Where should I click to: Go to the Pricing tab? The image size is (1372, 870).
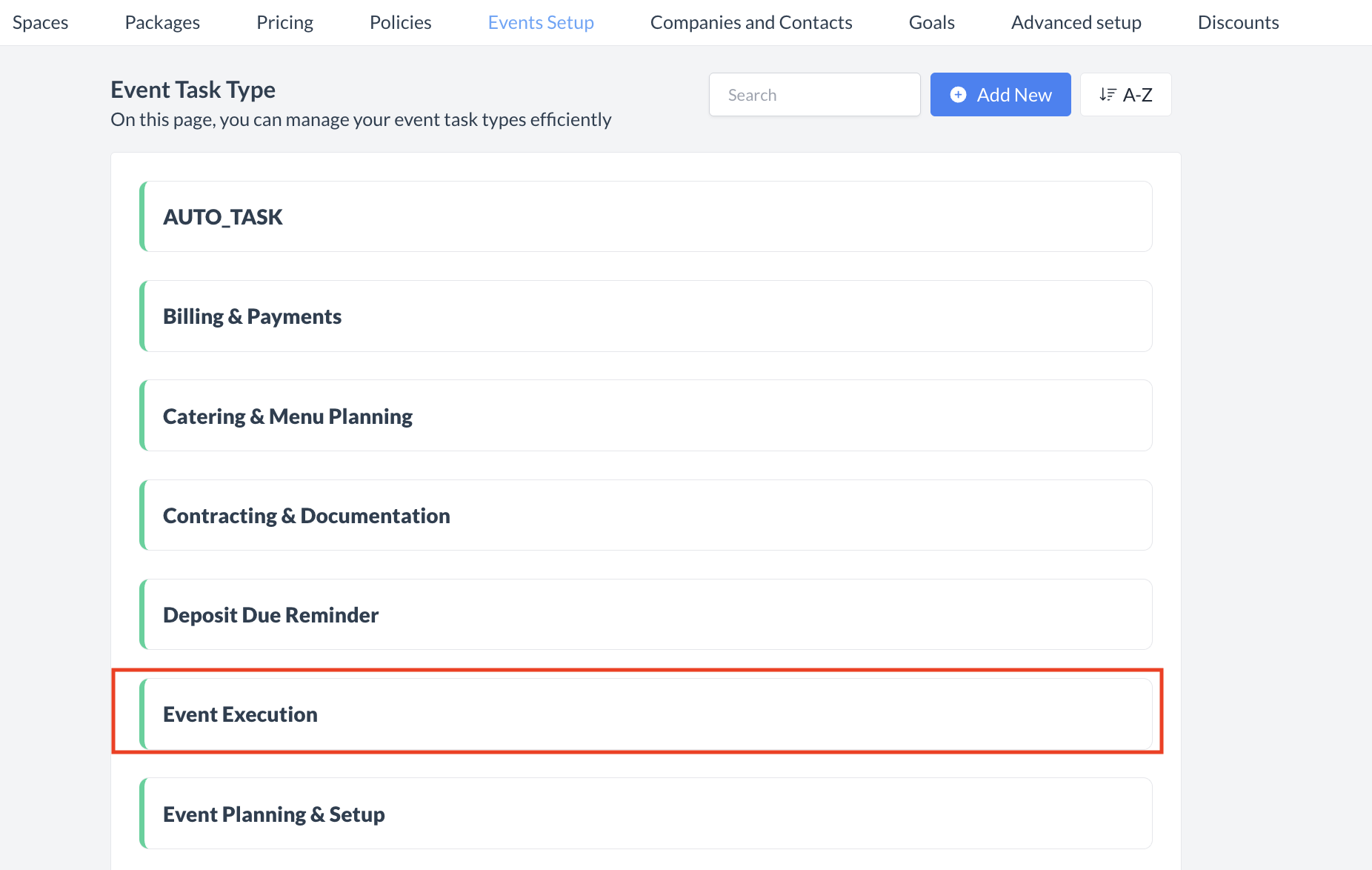[x=285, y=22]
